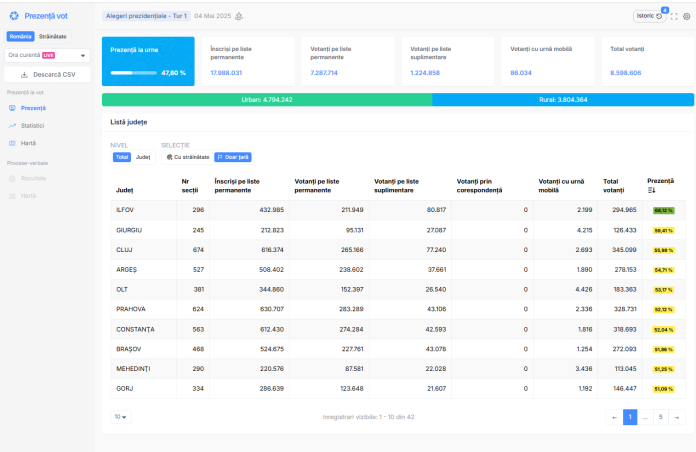Jump to page 5 in pagination
Image resolution: width=696 pixels, height=452 pixels.
pyautogui.click(x=660, y=417)
